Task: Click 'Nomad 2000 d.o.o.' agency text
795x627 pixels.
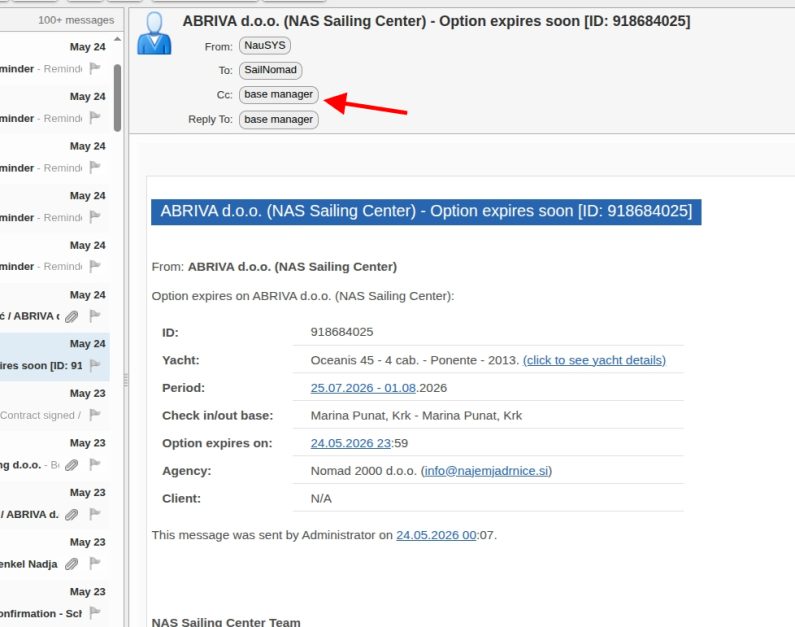Action: tap(364, 471)
